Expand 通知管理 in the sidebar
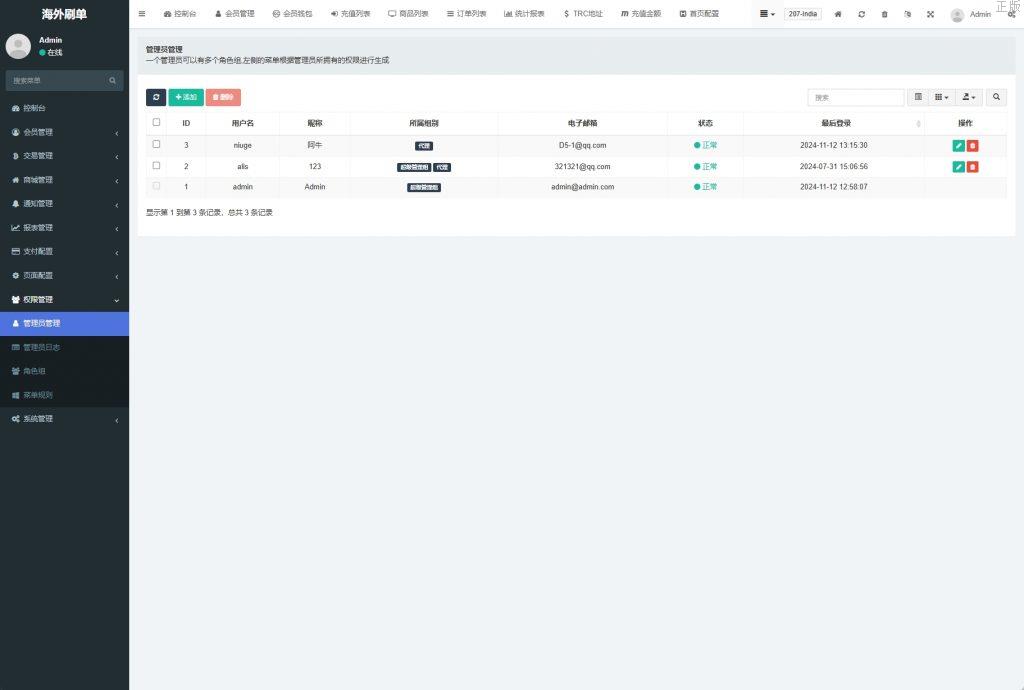 pos(64,204)
